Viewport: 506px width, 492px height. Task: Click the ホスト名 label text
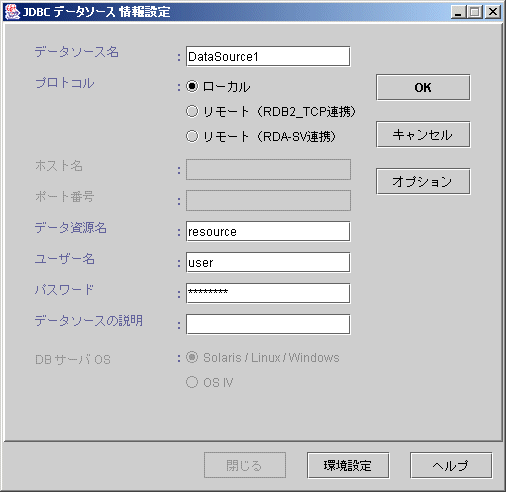(59, 166)
